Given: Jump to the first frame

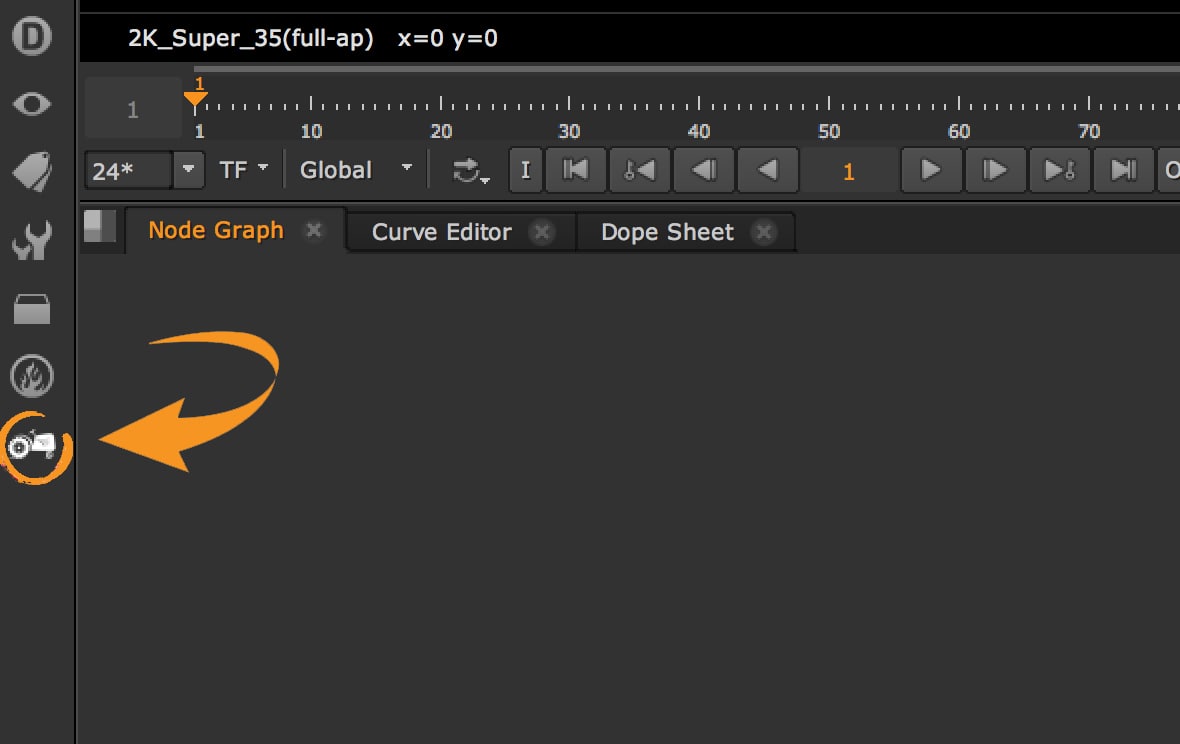Looking at the screenshot, I should point(576,170).
